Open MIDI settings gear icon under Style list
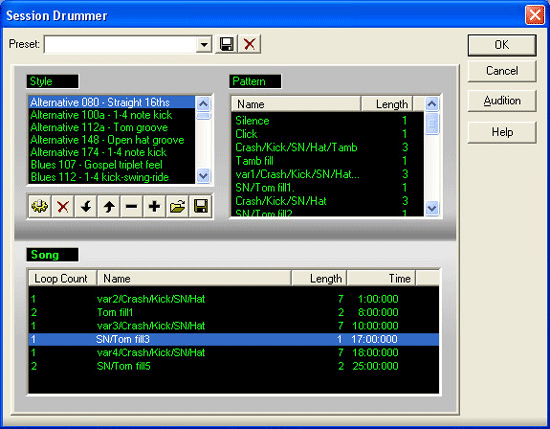 (x=40, y=206)
